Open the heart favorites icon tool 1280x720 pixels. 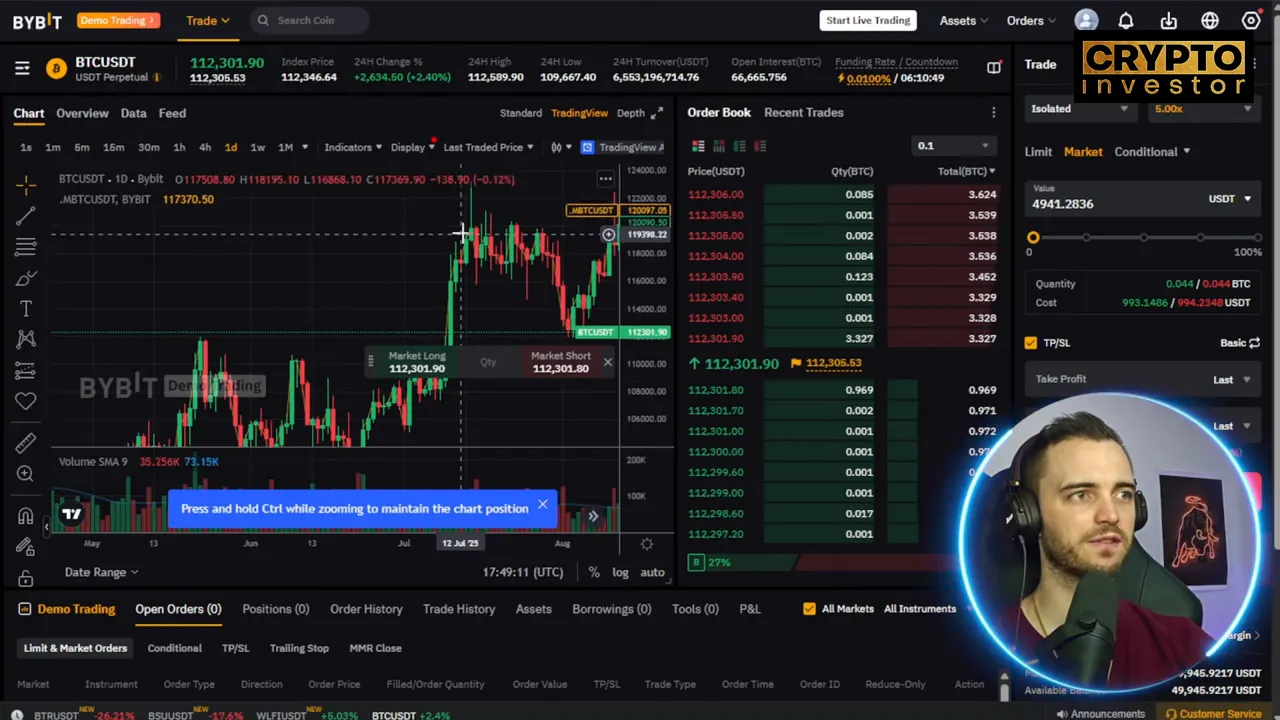(26, 401)
